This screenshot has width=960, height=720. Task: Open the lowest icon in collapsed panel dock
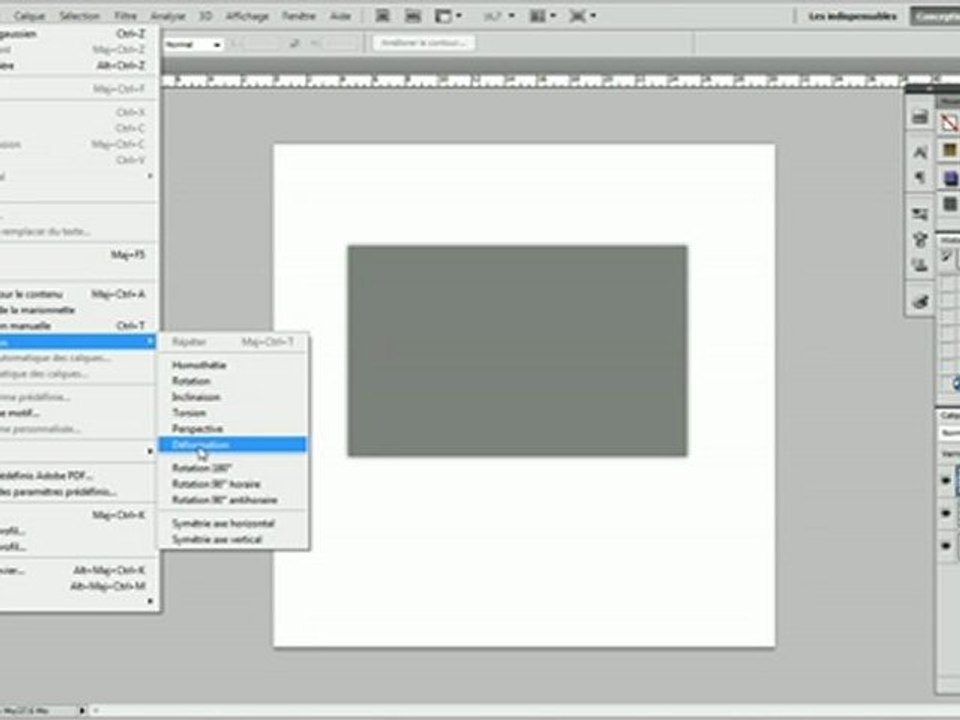click(x=919, y=301)
